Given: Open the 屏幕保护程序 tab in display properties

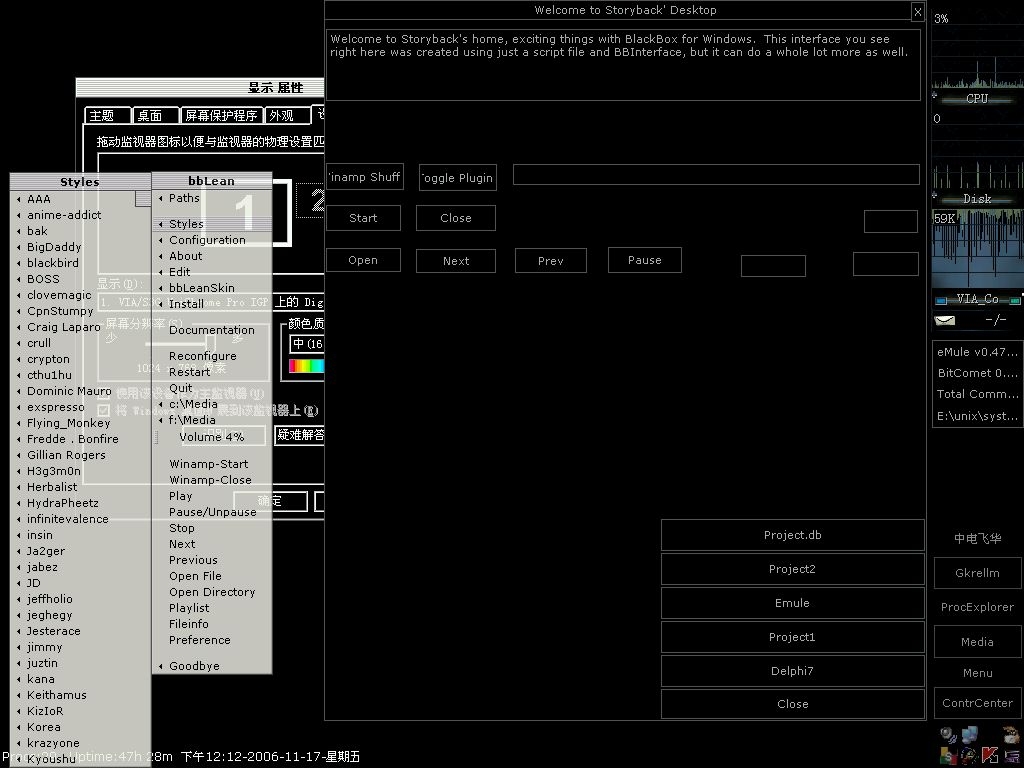Looking at the screenshot, I should coord(221,116).
